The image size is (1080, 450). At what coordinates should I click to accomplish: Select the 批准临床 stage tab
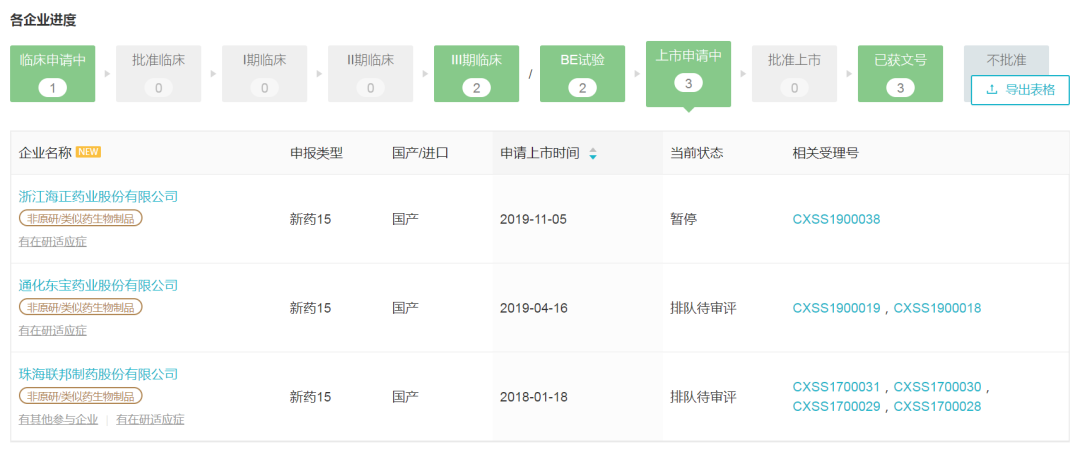[x=158, y=74]
